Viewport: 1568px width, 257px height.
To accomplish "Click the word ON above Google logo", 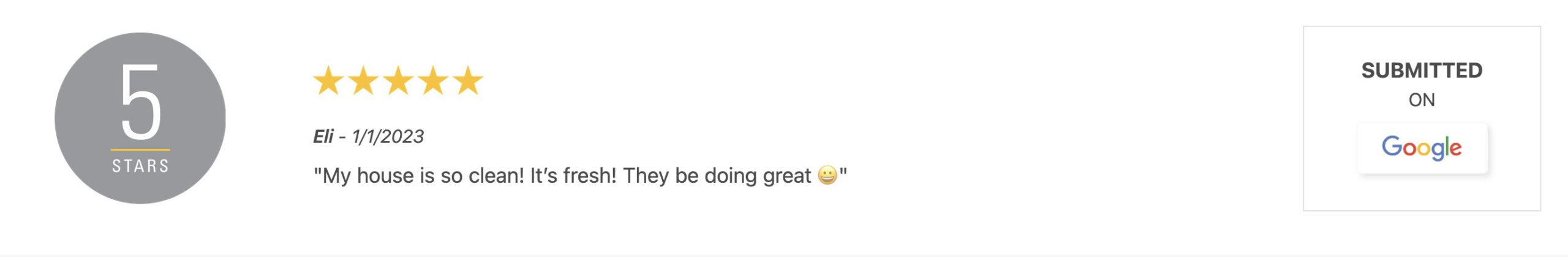I will 1422,100.
